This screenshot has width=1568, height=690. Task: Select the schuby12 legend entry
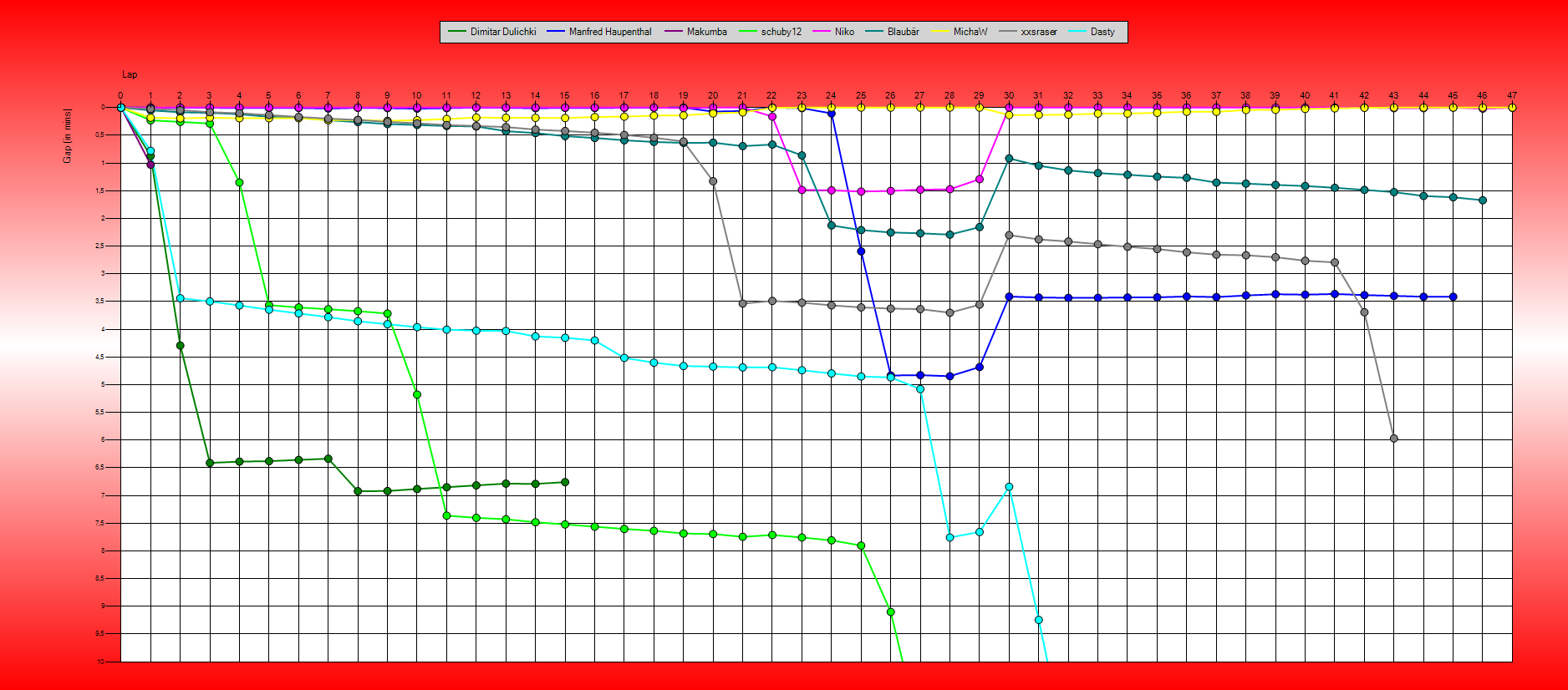pyautogui.click(x=770, y=32)
